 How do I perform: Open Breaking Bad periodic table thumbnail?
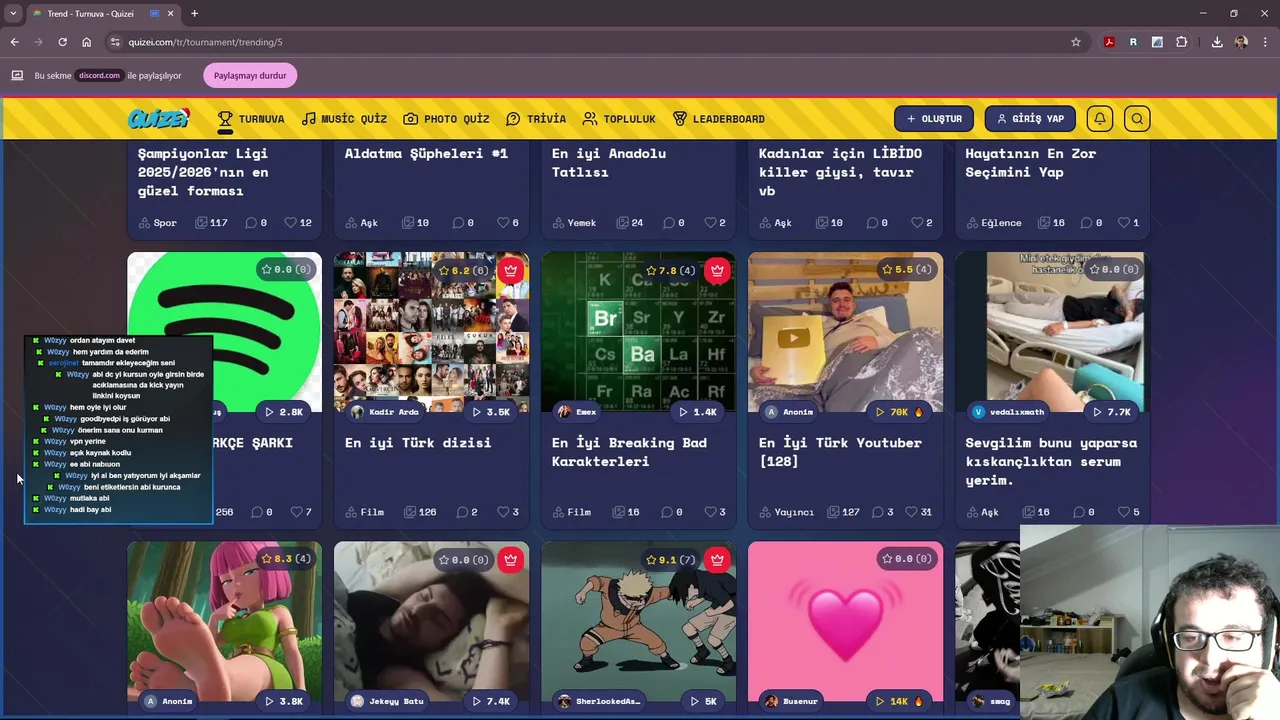coord(638,332)
